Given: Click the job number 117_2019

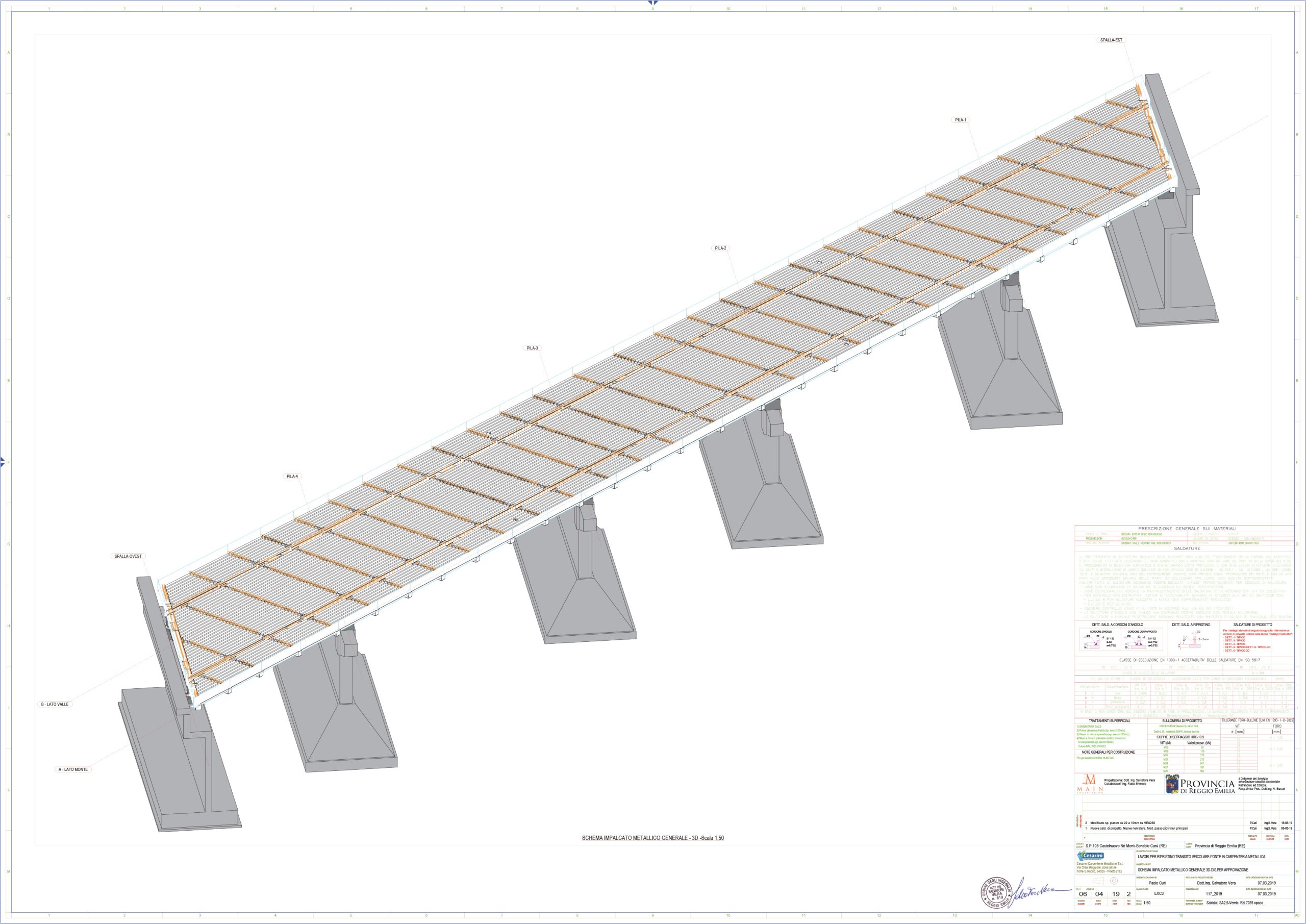Looking at the screenshot, I should click(x=1214, y=894).
